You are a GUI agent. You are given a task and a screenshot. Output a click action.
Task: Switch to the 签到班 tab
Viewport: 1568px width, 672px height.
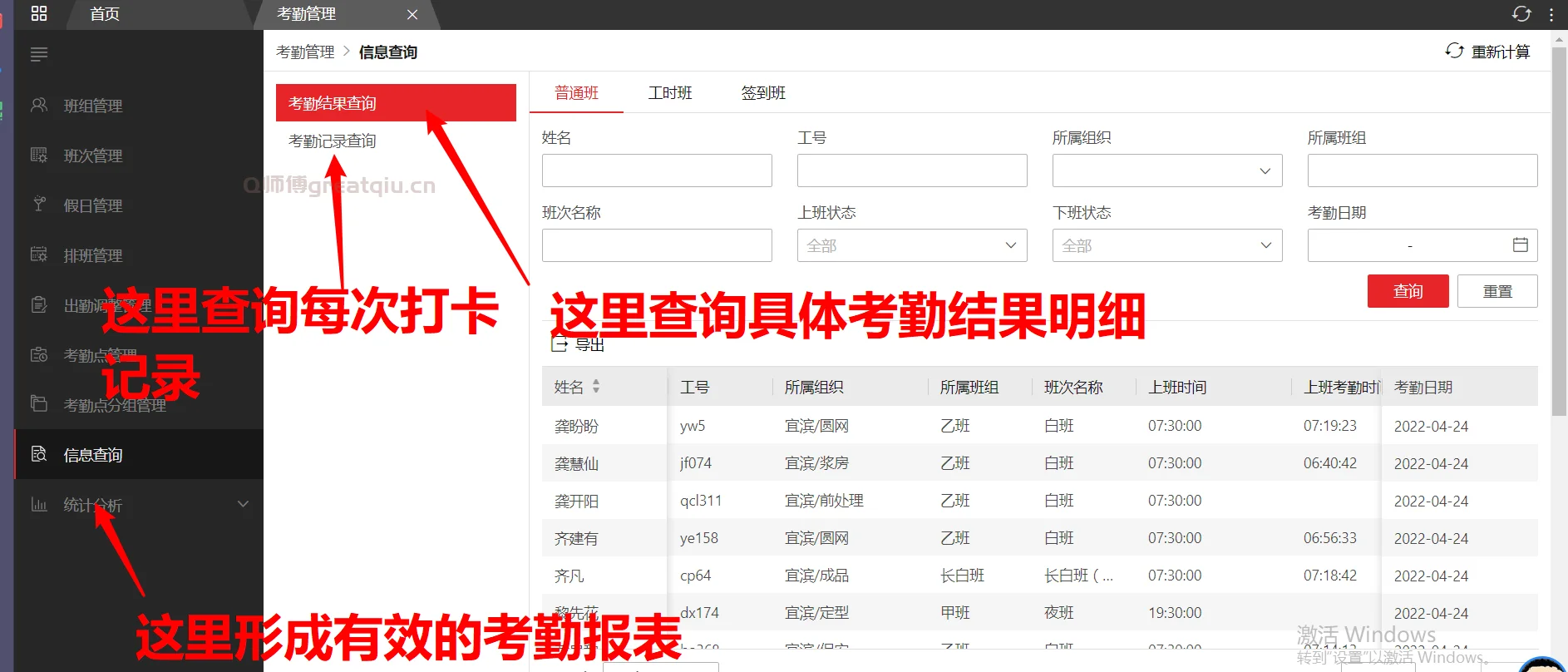tap(763, 93)
